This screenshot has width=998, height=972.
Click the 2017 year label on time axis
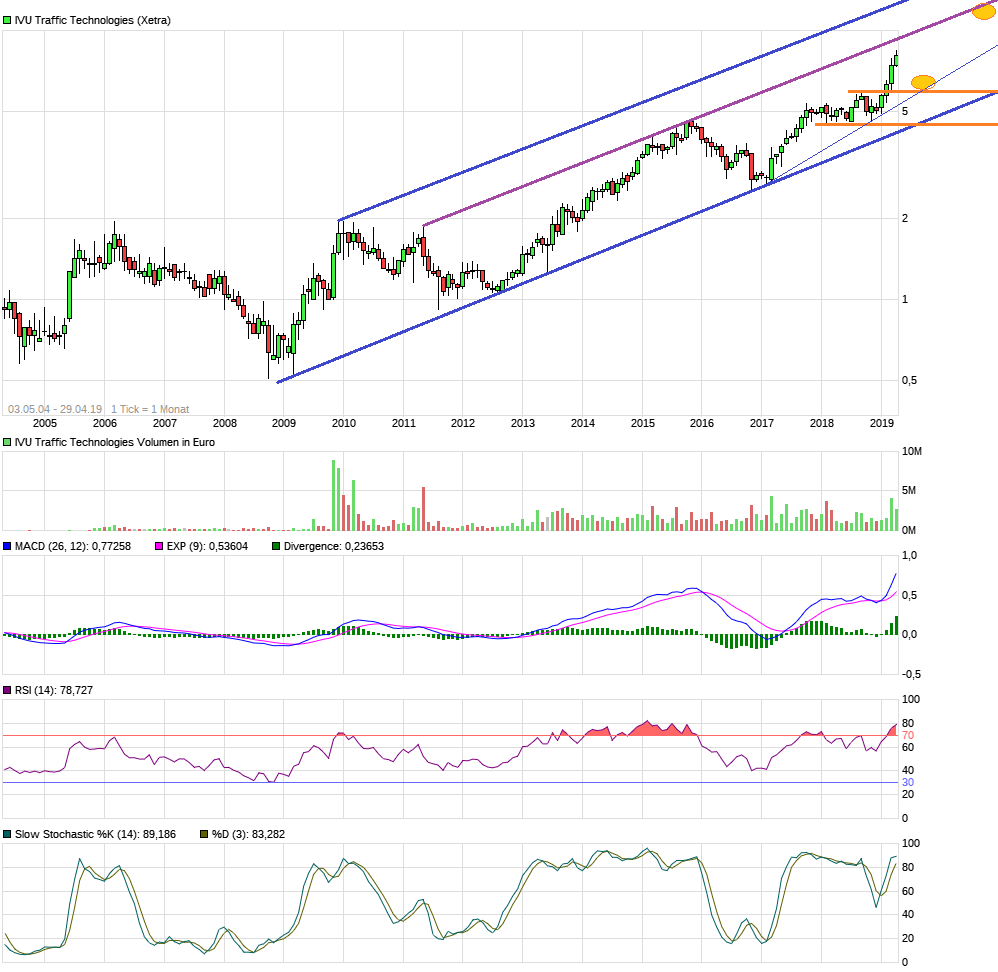(x=762, y=423)
